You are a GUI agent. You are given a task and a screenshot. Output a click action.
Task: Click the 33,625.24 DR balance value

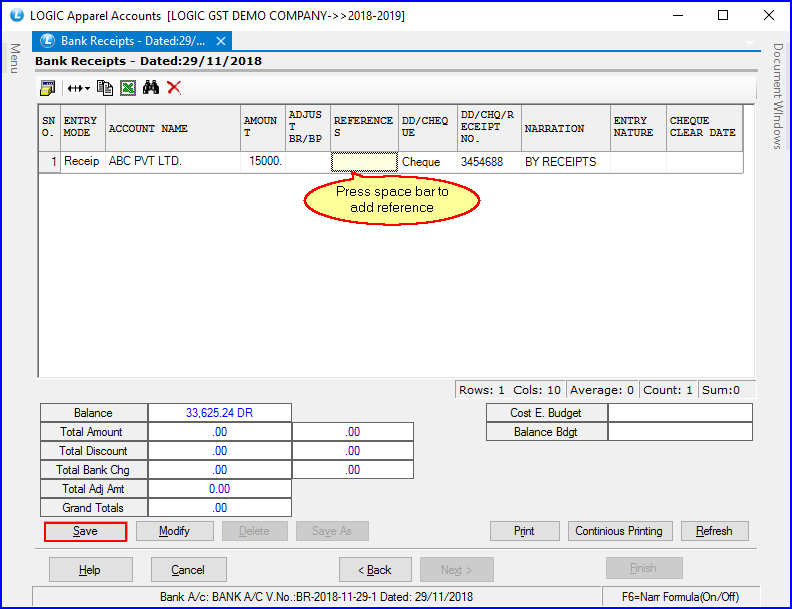[x=220, y=413]
